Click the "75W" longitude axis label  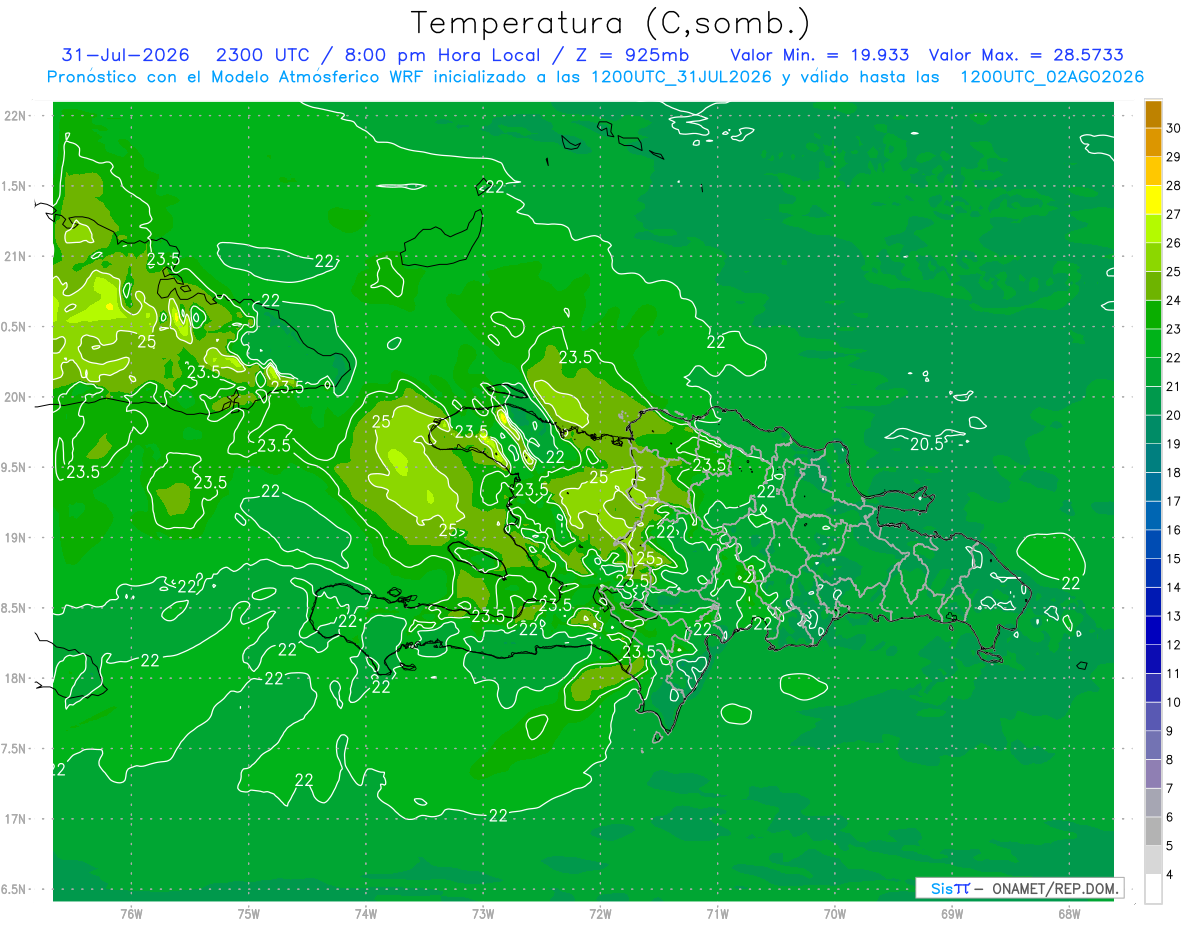(249, 914)
